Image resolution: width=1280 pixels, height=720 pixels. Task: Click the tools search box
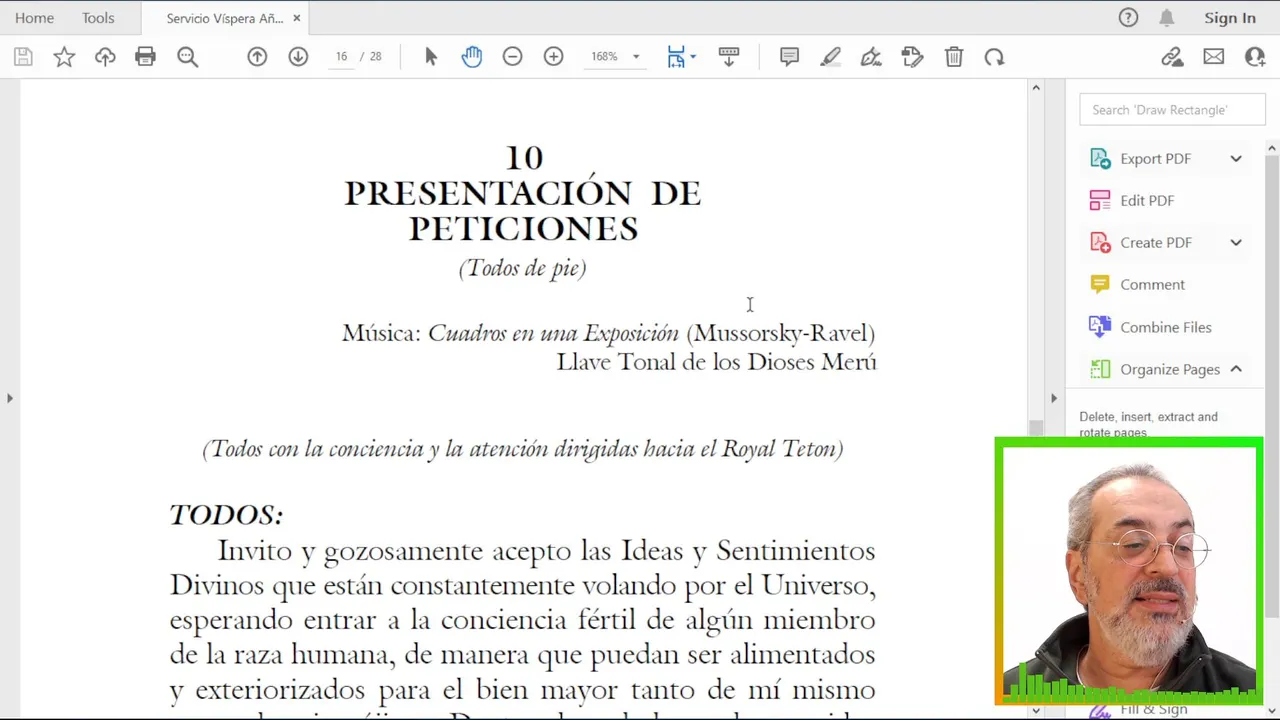(1171, 110)
